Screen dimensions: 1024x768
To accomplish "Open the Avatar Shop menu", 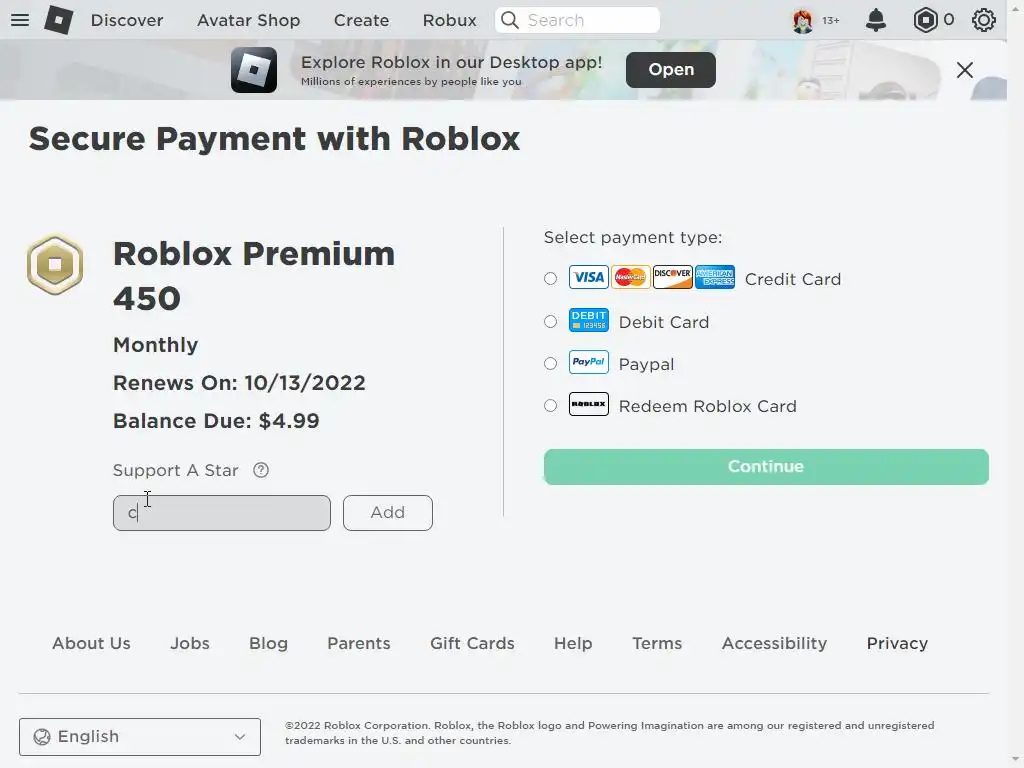I will tap(249, 20).
